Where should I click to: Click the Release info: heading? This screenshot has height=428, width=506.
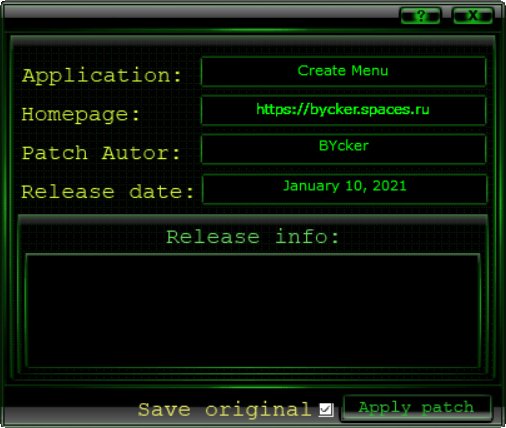point(253,237)
